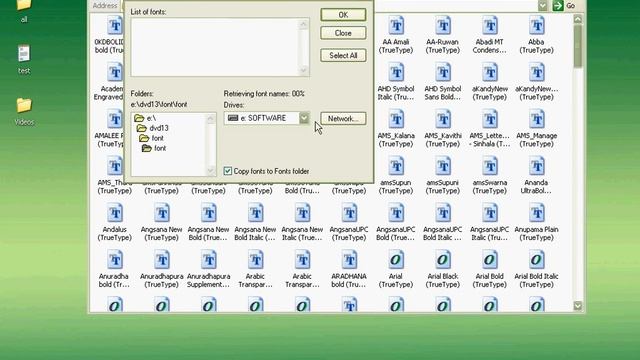Click the Fonts window scrollbar down arrow
The width and height of the screenshot is (640, 360).
(x=578, y=306)
